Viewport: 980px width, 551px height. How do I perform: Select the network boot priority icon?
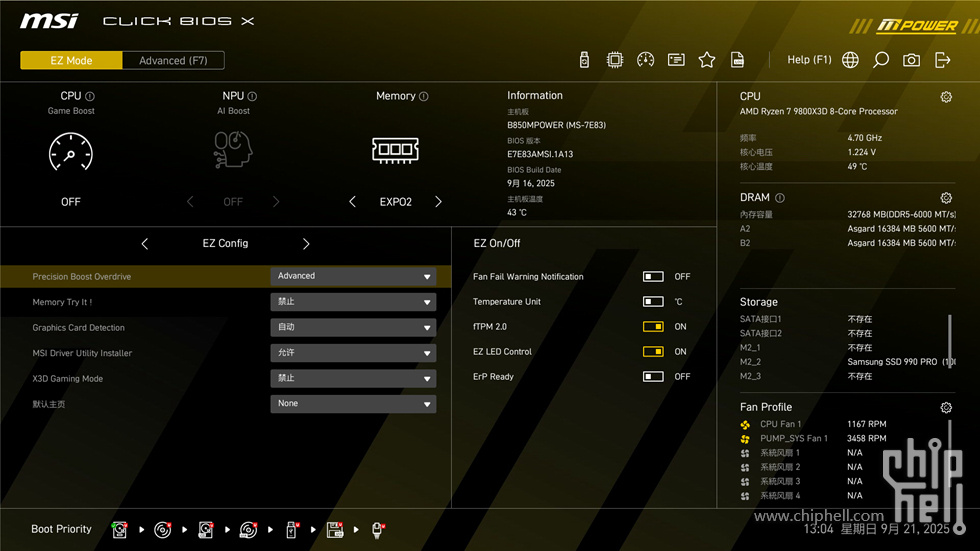click(x=378, y=530)
